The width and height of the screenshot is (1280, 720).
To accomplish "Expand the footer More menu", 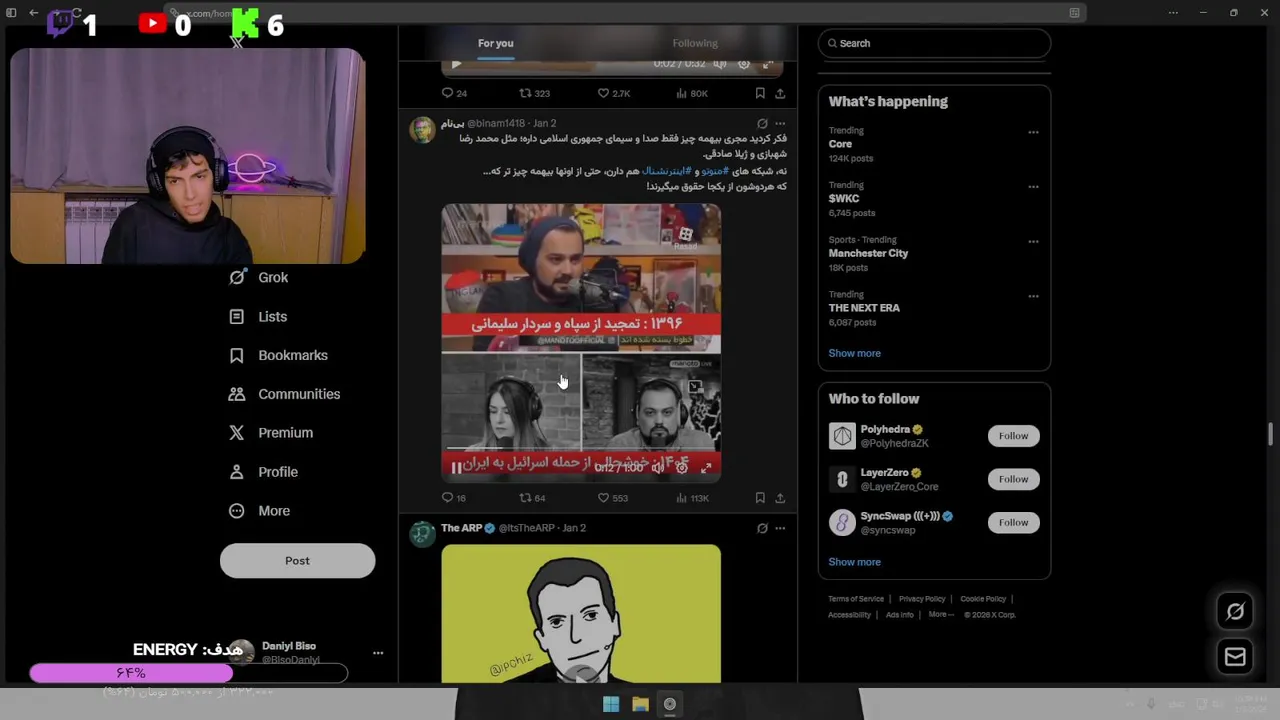I will 941,615.
